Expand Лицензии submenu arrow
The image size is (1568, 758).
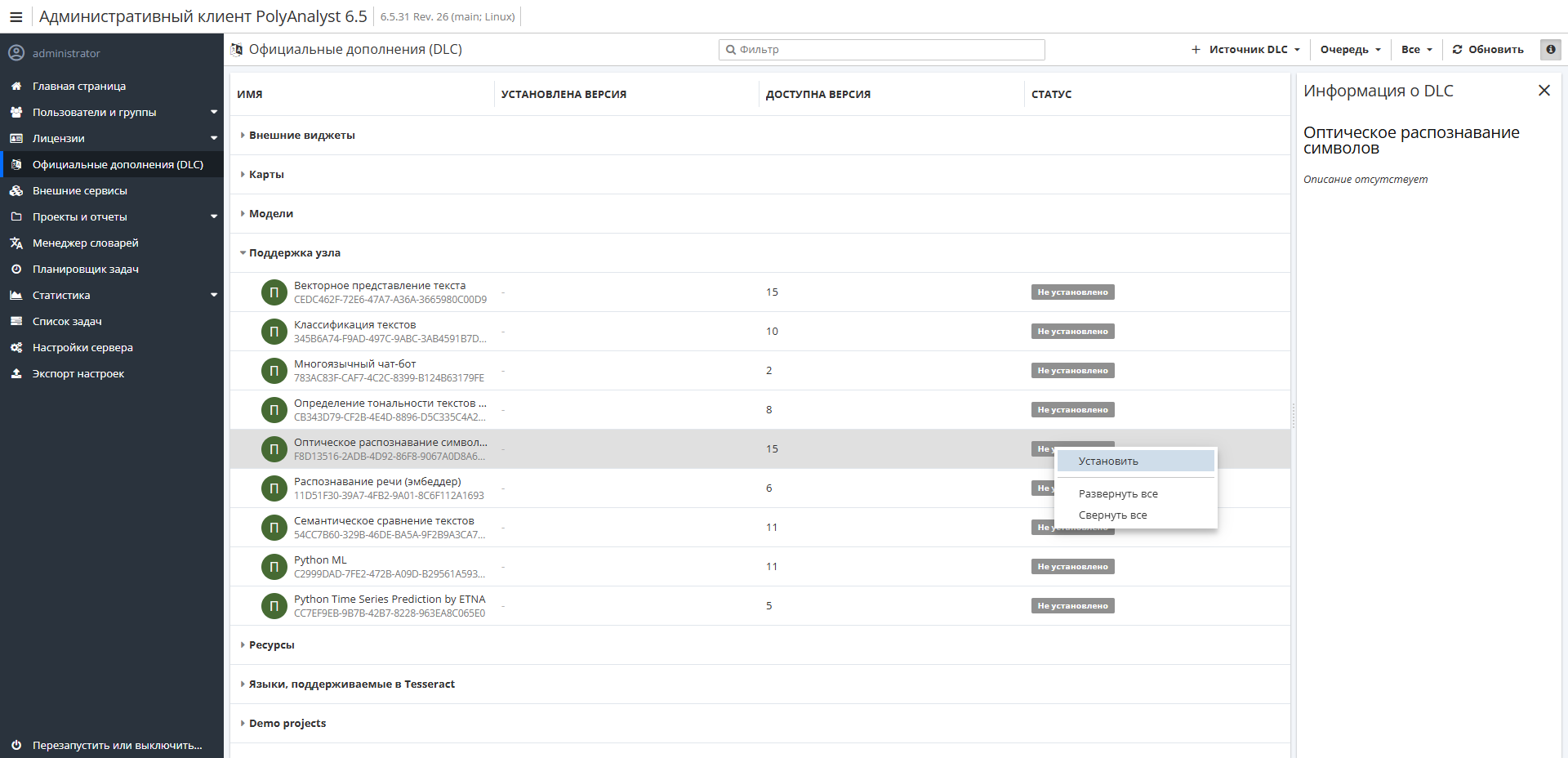click(x=214, y=138)
